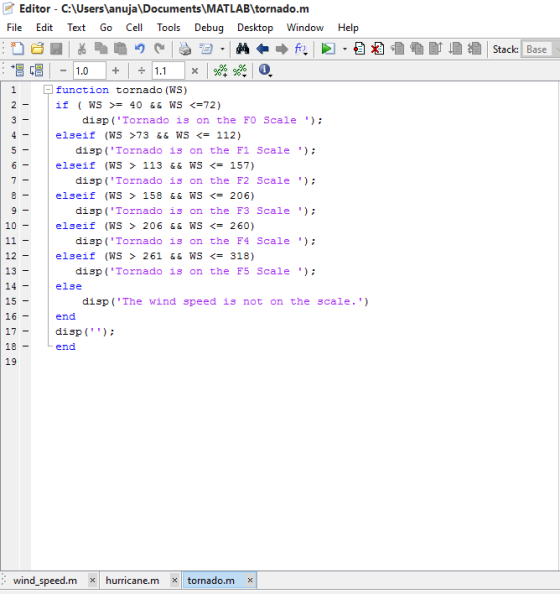Click the Evaluate cell icon
Screen dimensions: 560x594
[x=17, y=70]
